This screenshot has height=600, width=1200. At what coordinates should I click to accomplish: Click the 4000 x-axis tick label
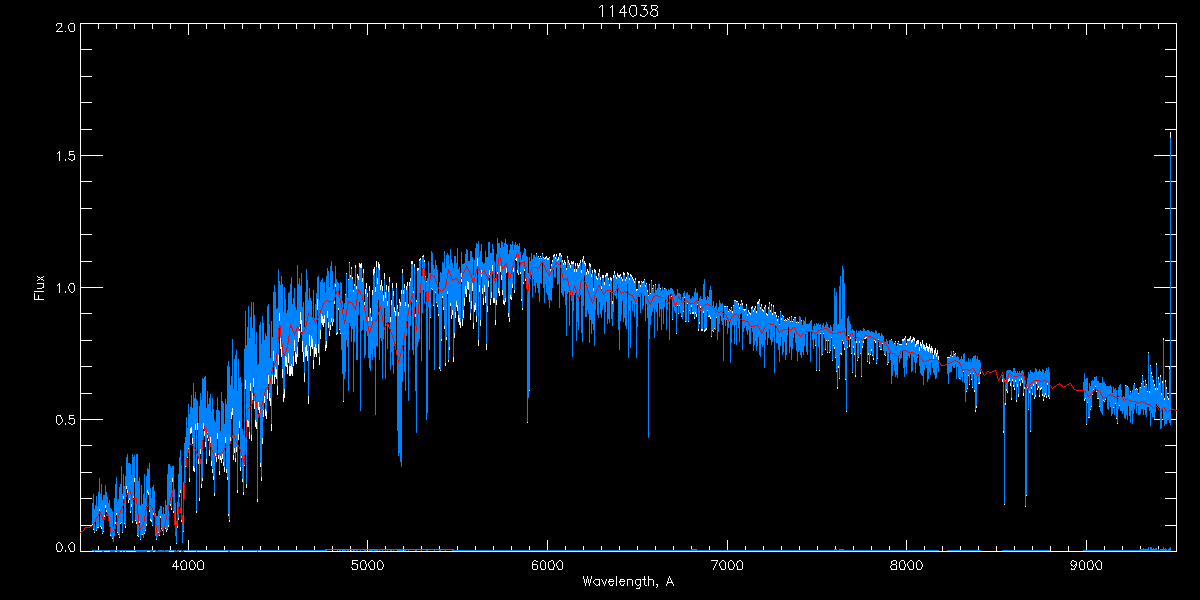[188, 565]
